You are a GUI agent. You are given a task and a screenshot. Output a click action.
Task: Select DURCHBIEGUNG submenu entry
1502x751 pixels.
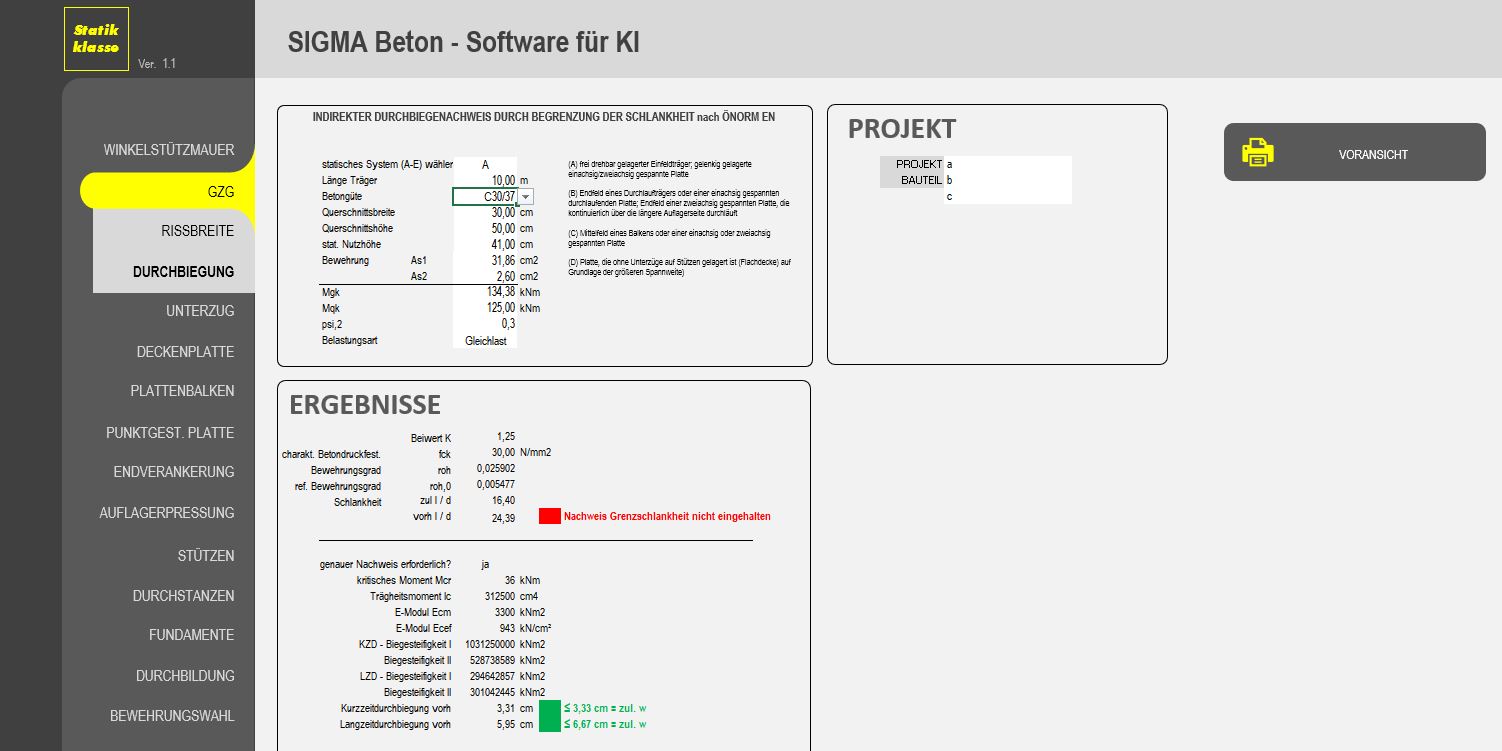[183, 271]
